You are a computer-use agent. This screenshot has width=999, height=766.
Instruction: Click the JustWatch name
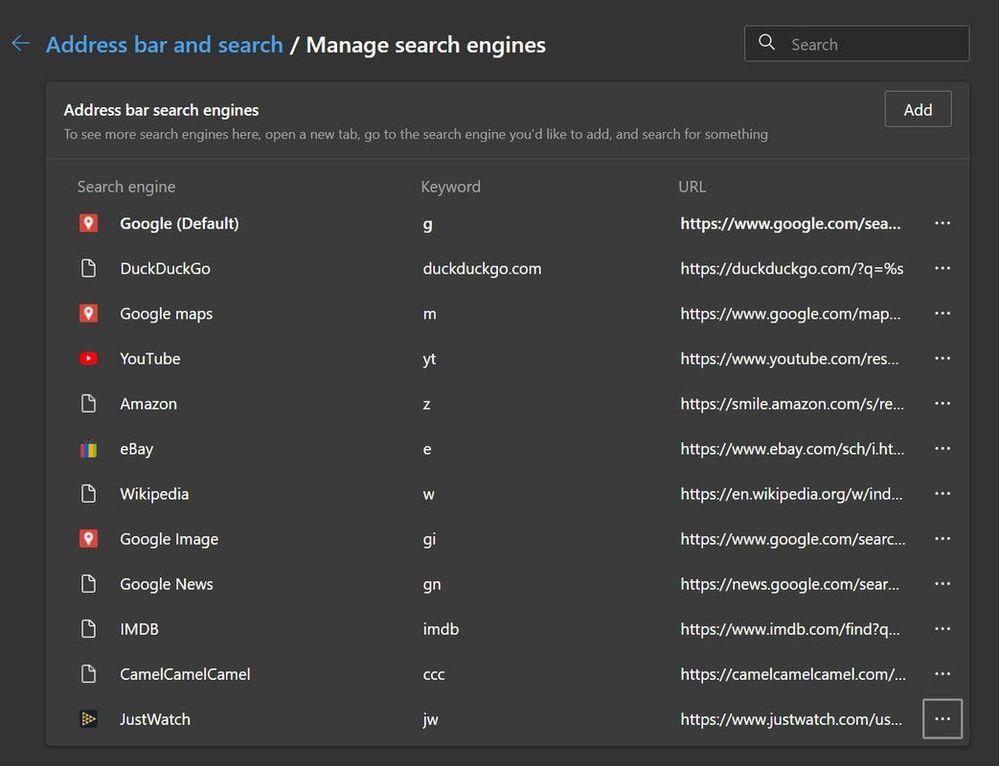point(155,719)
